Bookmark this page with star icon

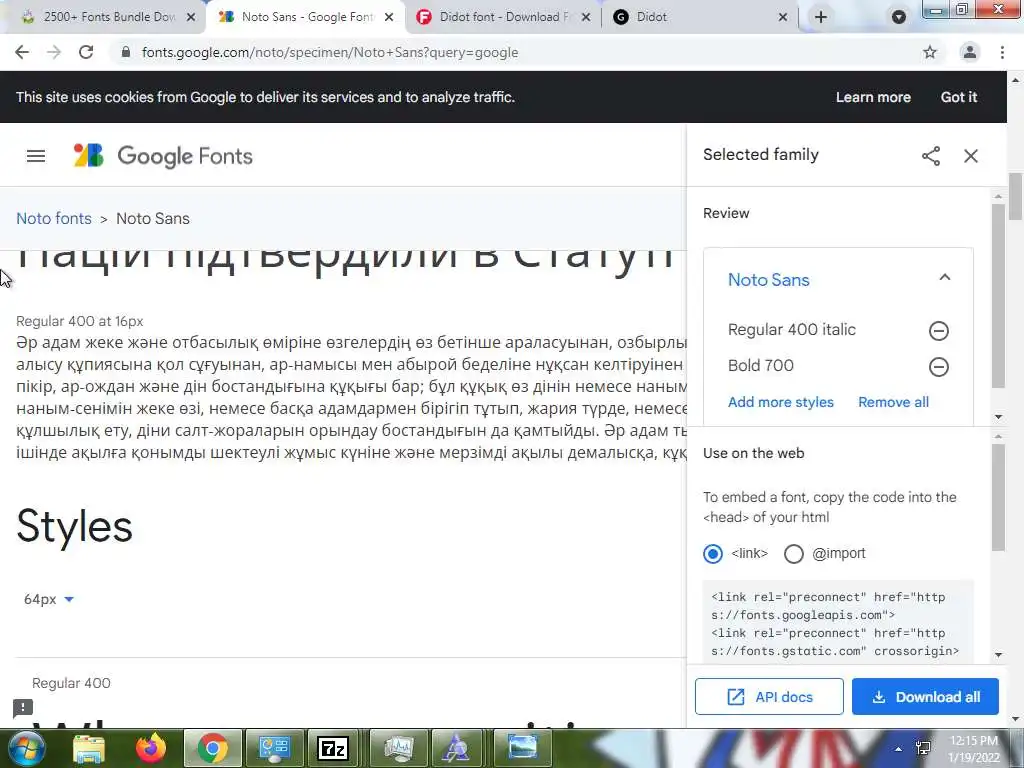coord(930,52)
